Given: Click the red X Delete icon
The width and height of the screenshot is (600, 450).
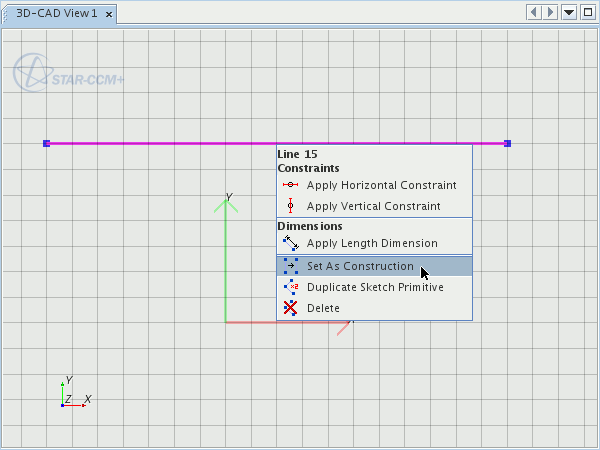Looking at the screenshot, I should [x=291, y=308].
